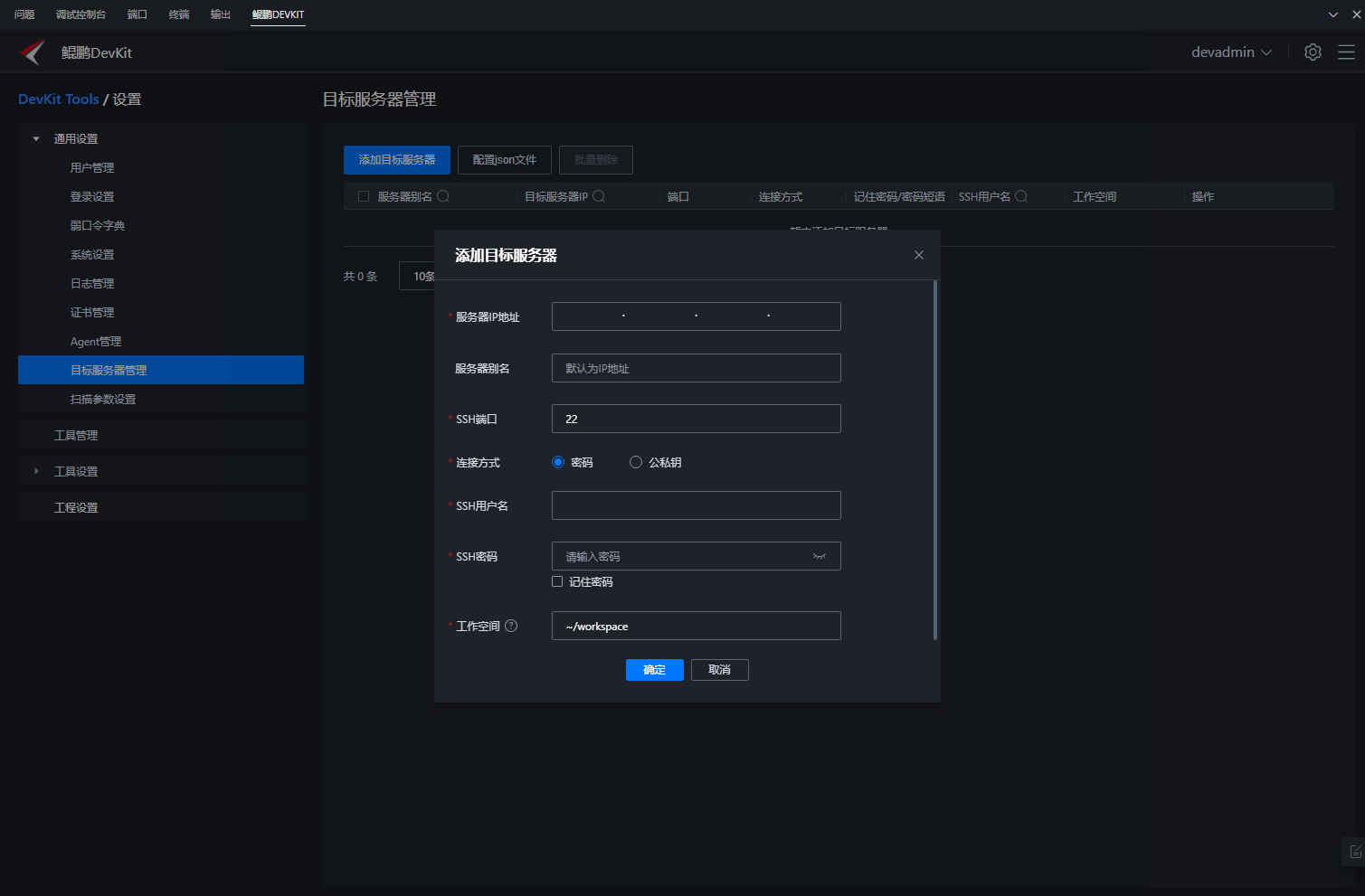Focus the 服务器别名 input field
The width and height of the screenshot is (1365, 896).
point(697,368)
